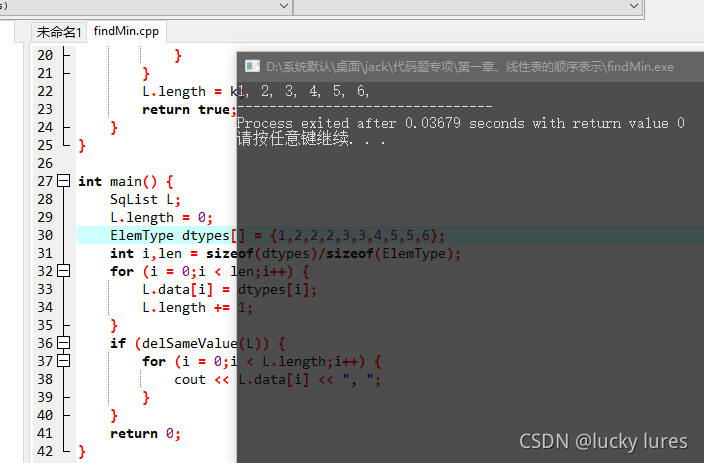Collapse the main function fold at line 27
Screen dimensions: 704x463
(64, 181)
